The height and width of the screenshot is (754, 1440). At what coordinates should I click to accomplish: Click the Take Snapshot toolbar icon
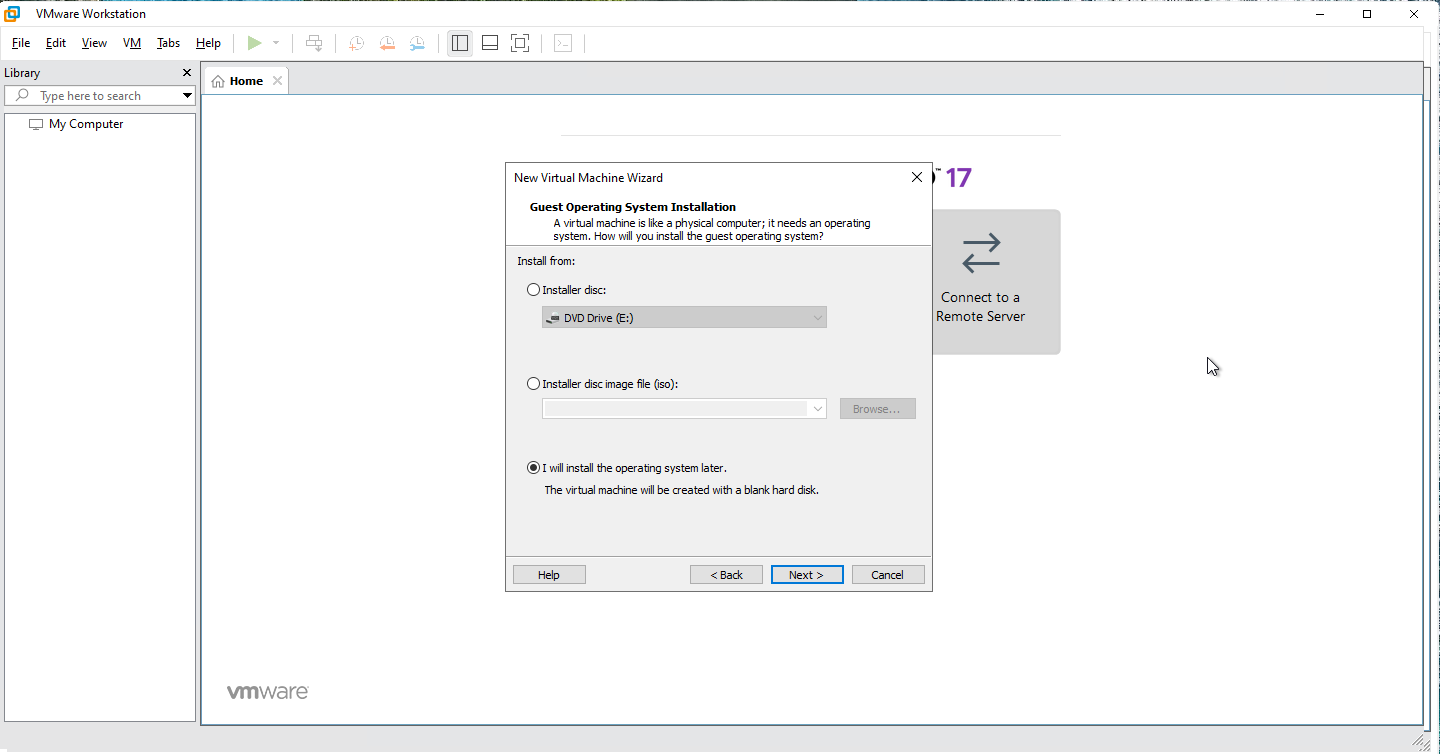(x=356, y=43)
